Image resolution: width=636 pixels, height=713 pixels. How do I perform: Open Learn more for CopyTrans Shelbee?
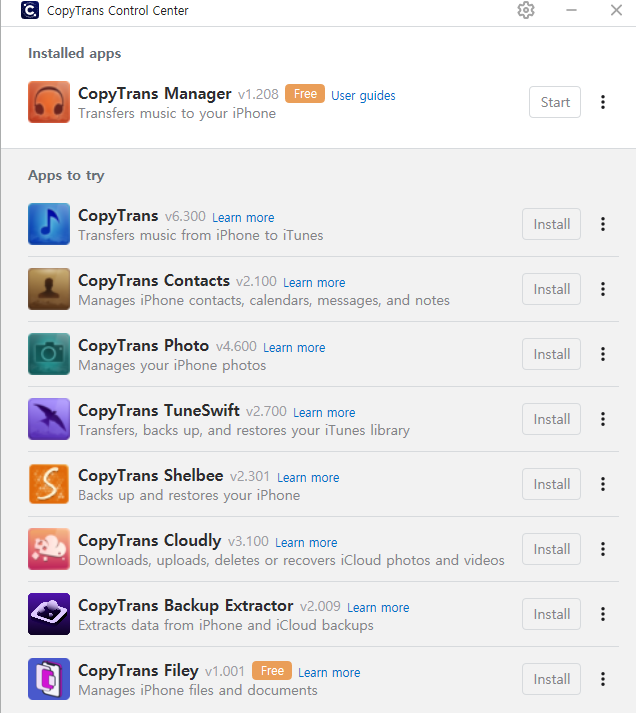point(308,477)
